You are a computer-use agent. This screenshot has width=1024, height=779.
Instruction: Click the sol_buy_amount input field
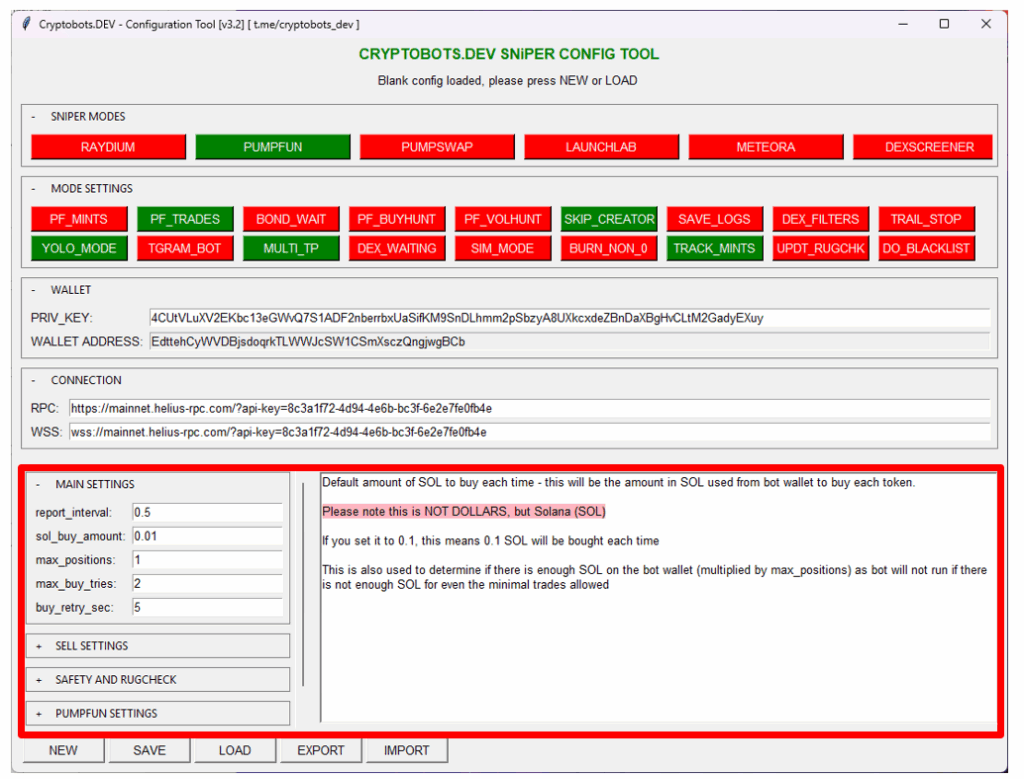(x=207, y=536)
